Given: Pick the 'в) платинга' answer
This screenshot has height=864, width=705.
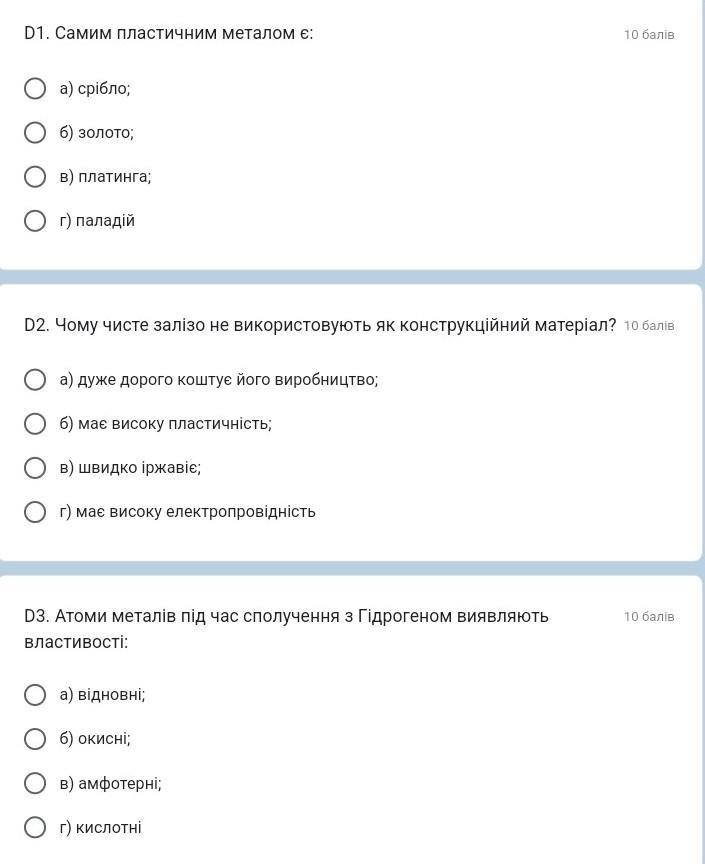Looking at the screenshot, I should [35, 177].
